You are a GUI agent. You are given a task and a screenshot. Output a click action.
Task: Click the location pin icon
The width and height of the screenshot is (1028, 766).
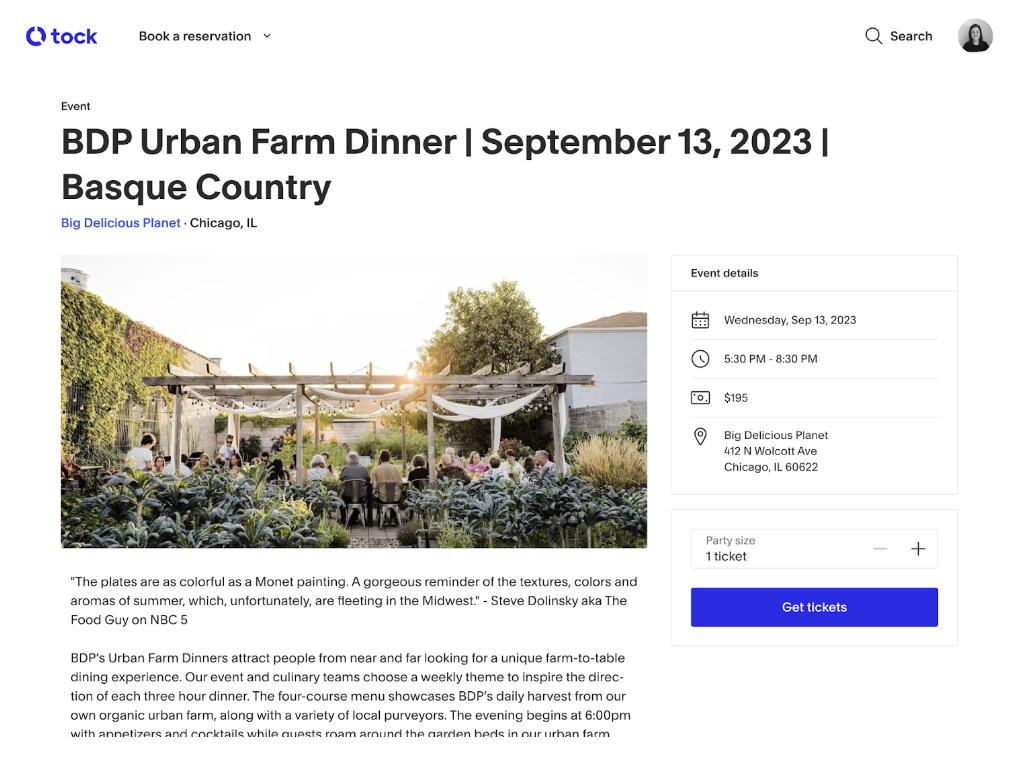click(700, 437)
